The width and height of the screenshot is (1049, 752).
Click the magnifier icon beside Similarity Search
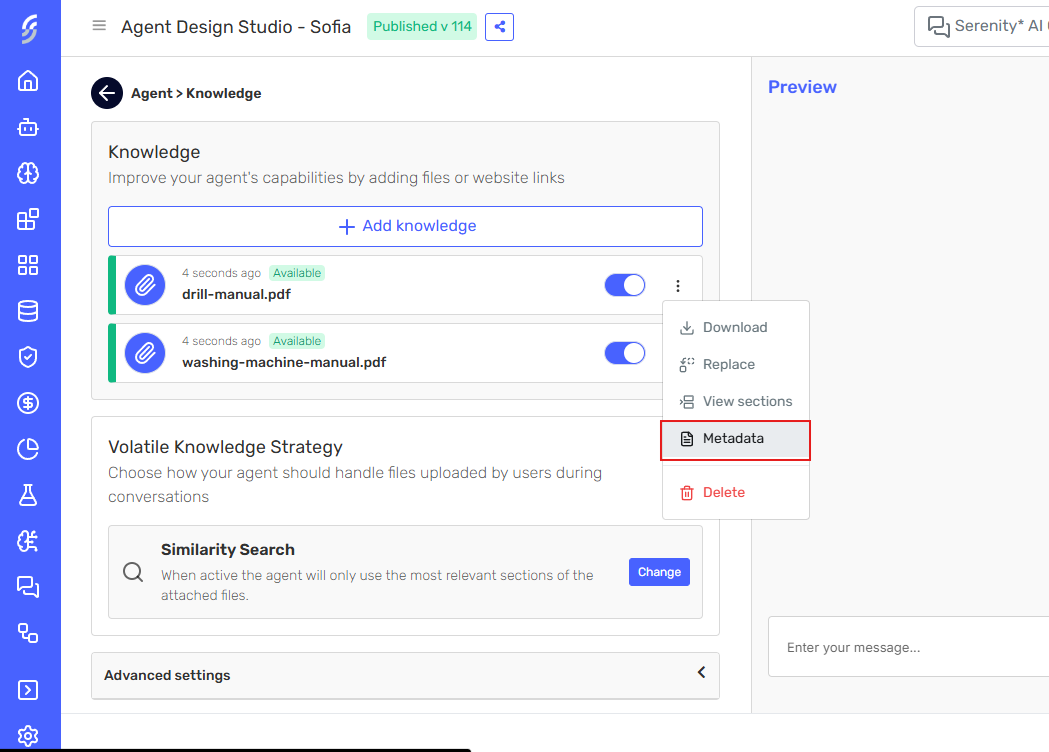pos(133,572)
